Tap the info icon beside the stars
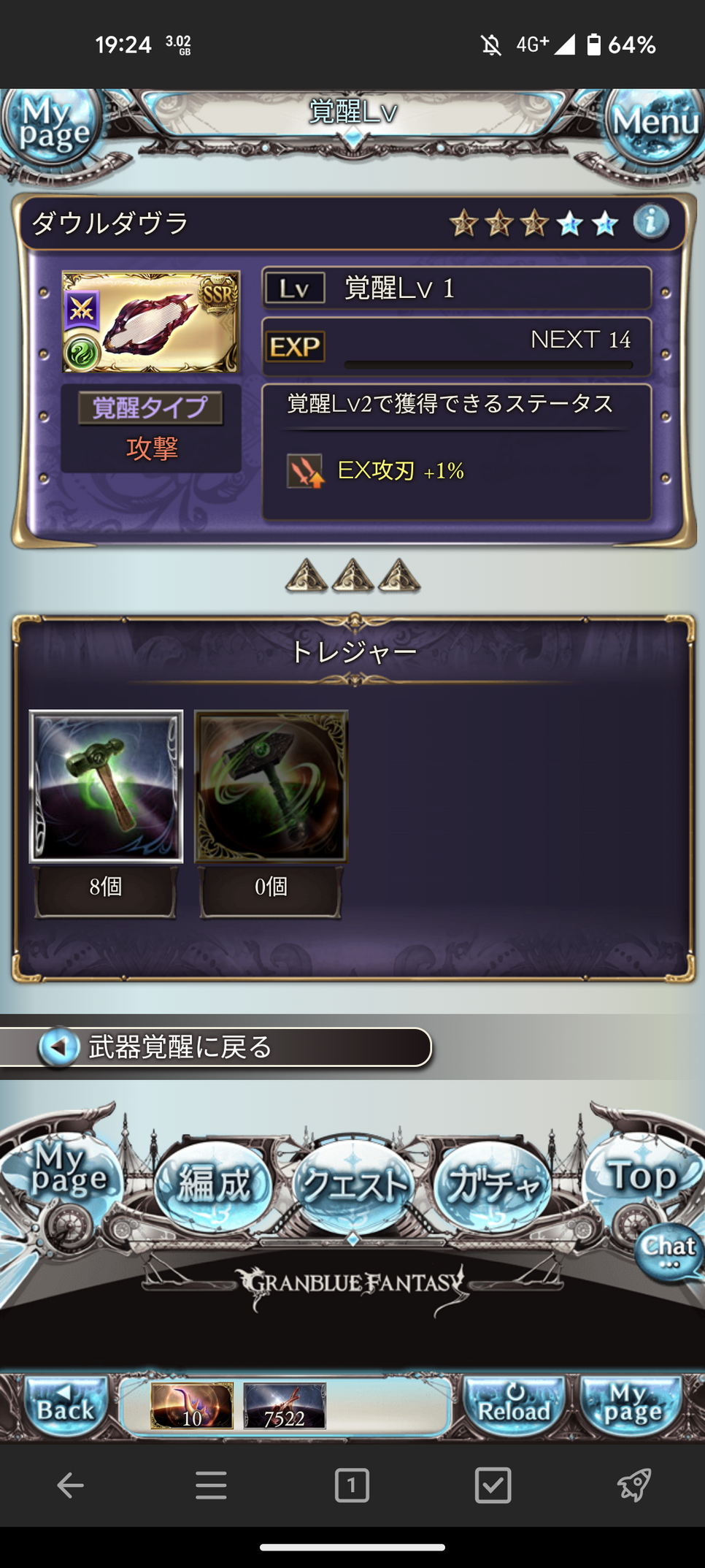This screenshot has height=1568, width=705. (x=651, y=221)
